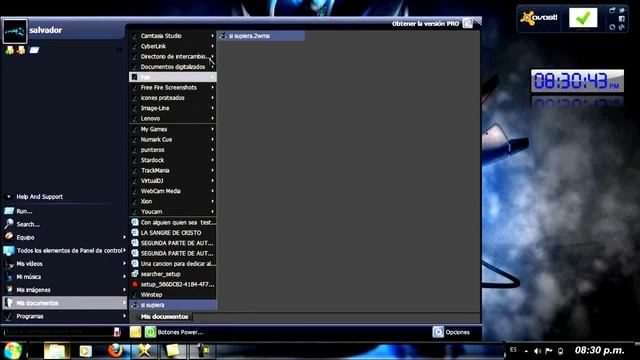The height and width of the screenshot is (360, 640).
Task: Click the yellow folder icon beside Botones Power
Action: [x=136, y=332]
